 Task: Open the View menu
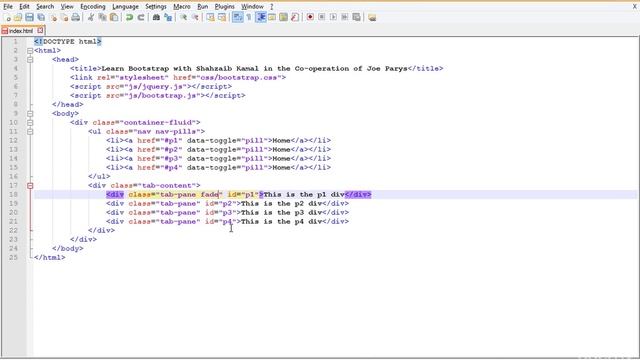(x=67, y=7)
